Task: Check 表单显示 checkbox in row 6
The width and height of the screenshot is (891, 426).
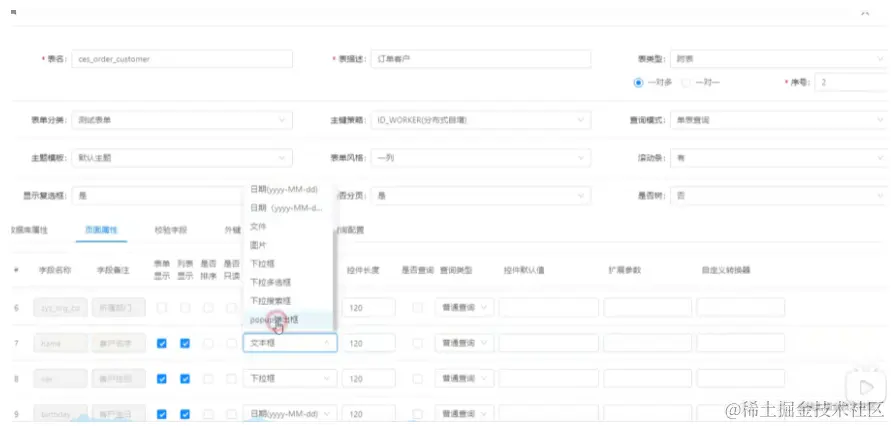Action: 162,308
